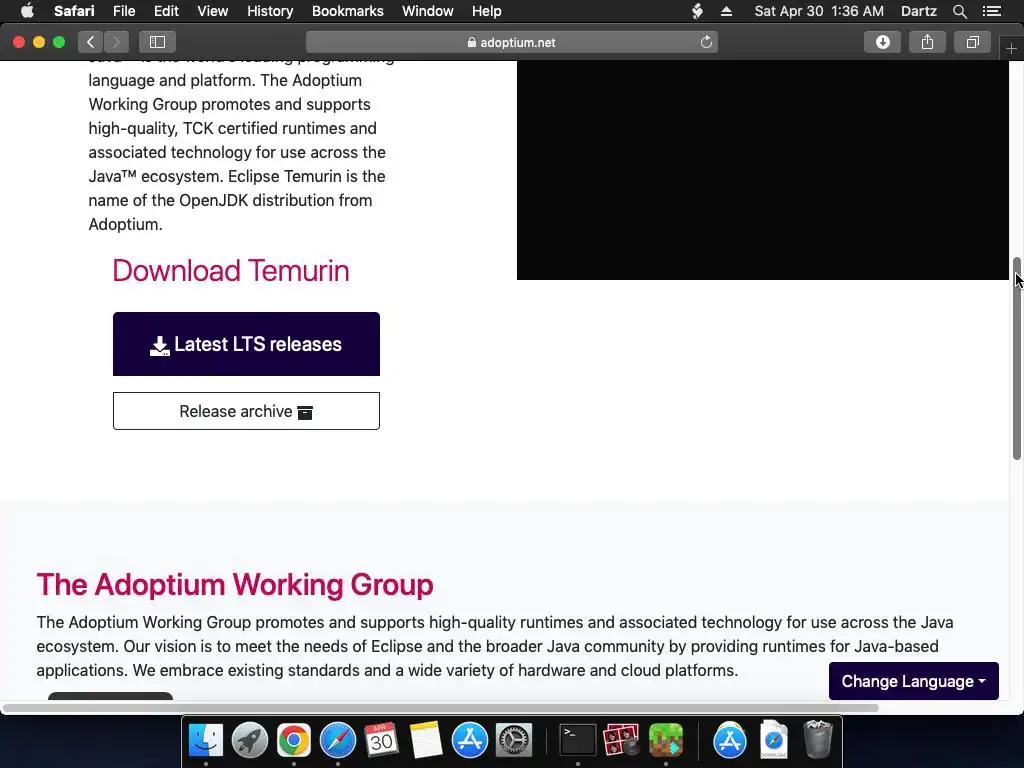Open System Preferences from the Dock

click(x=514, y=741)
